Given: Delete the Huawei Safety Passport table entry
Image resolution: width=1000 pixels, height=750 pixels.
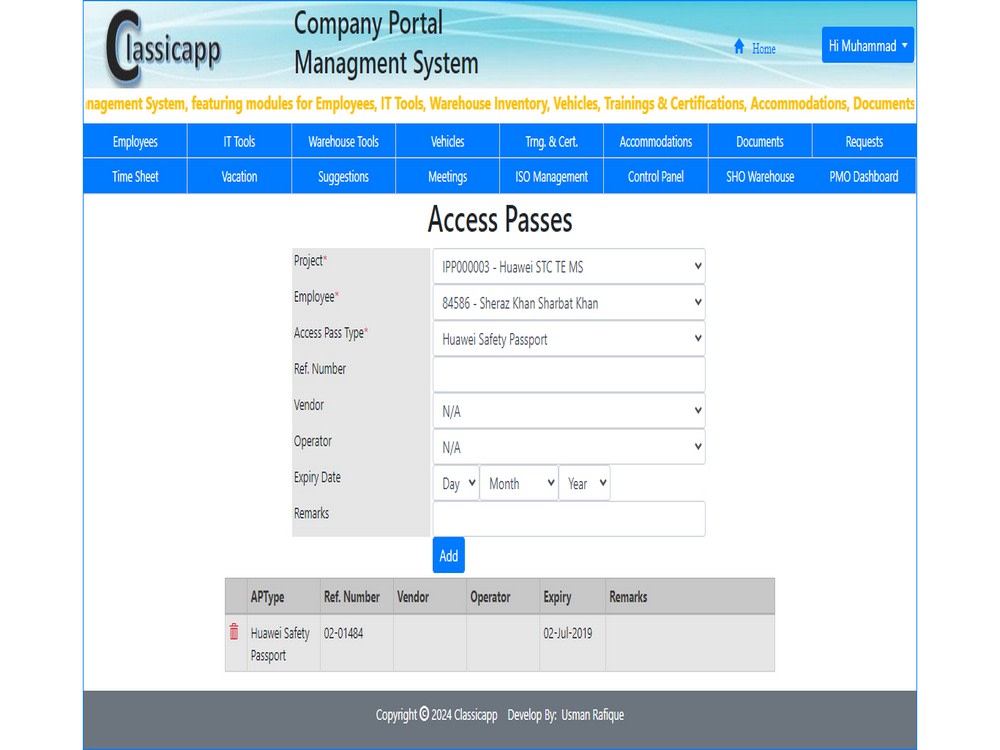Looking at the screenshot, I should pos(233,632).
